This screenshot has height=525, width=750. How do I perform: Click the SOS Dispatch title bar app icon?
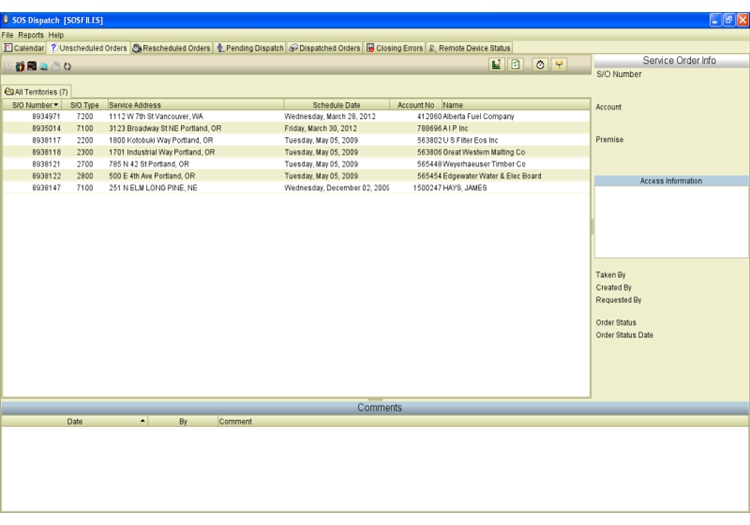(x=6, y=20)
